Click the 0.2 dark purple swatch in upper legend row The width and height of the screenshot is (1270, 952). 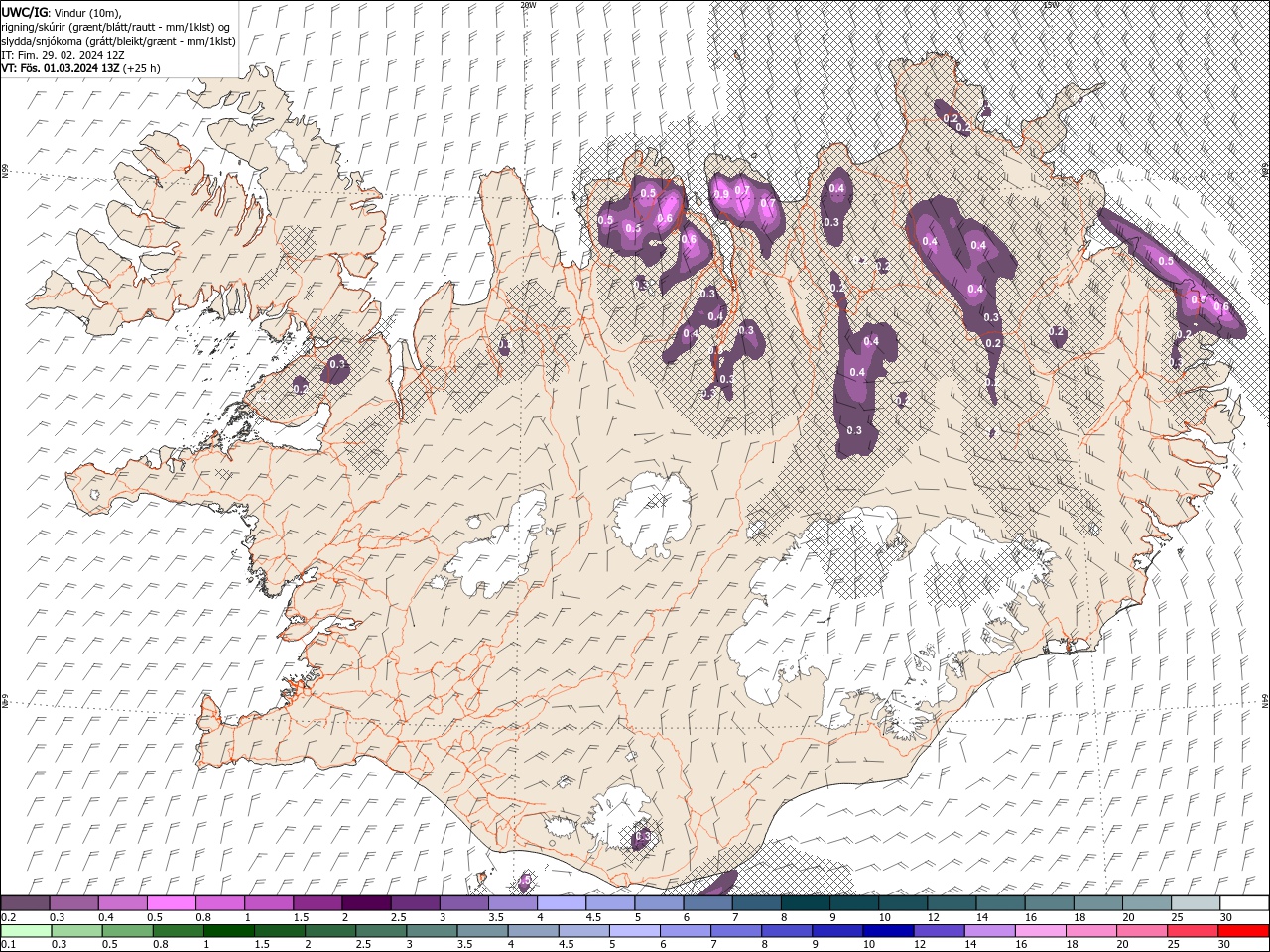pos(25,903)
